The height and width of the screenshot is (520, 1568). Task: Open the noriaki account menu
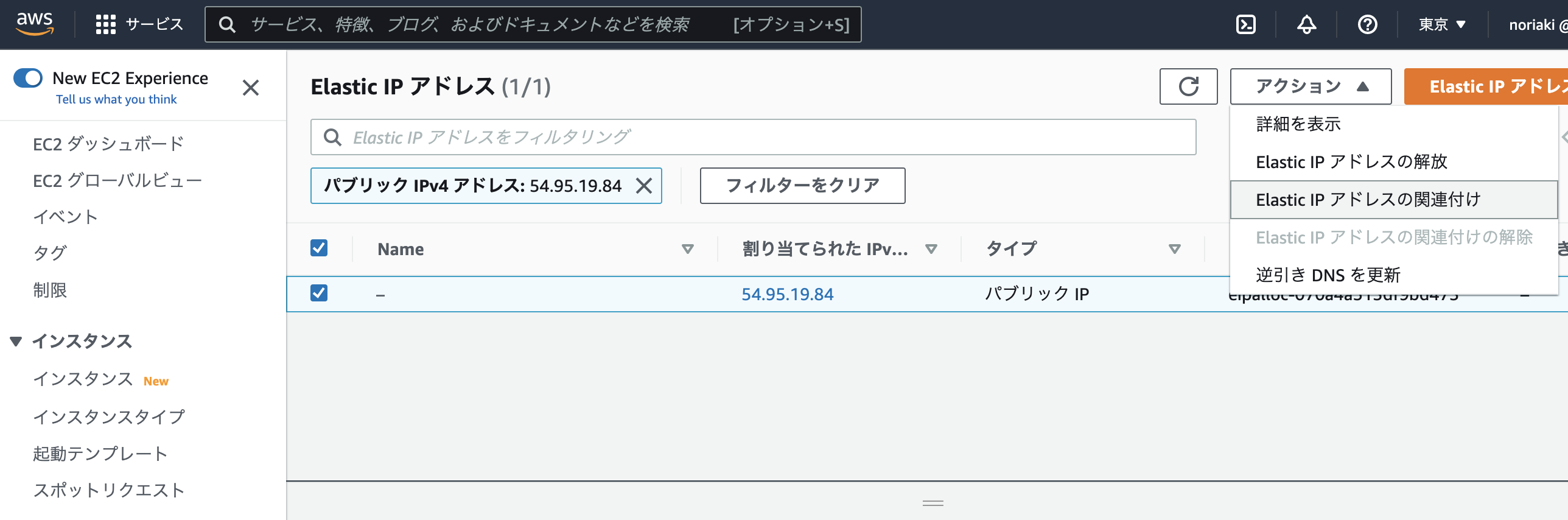click(1537, 24)
